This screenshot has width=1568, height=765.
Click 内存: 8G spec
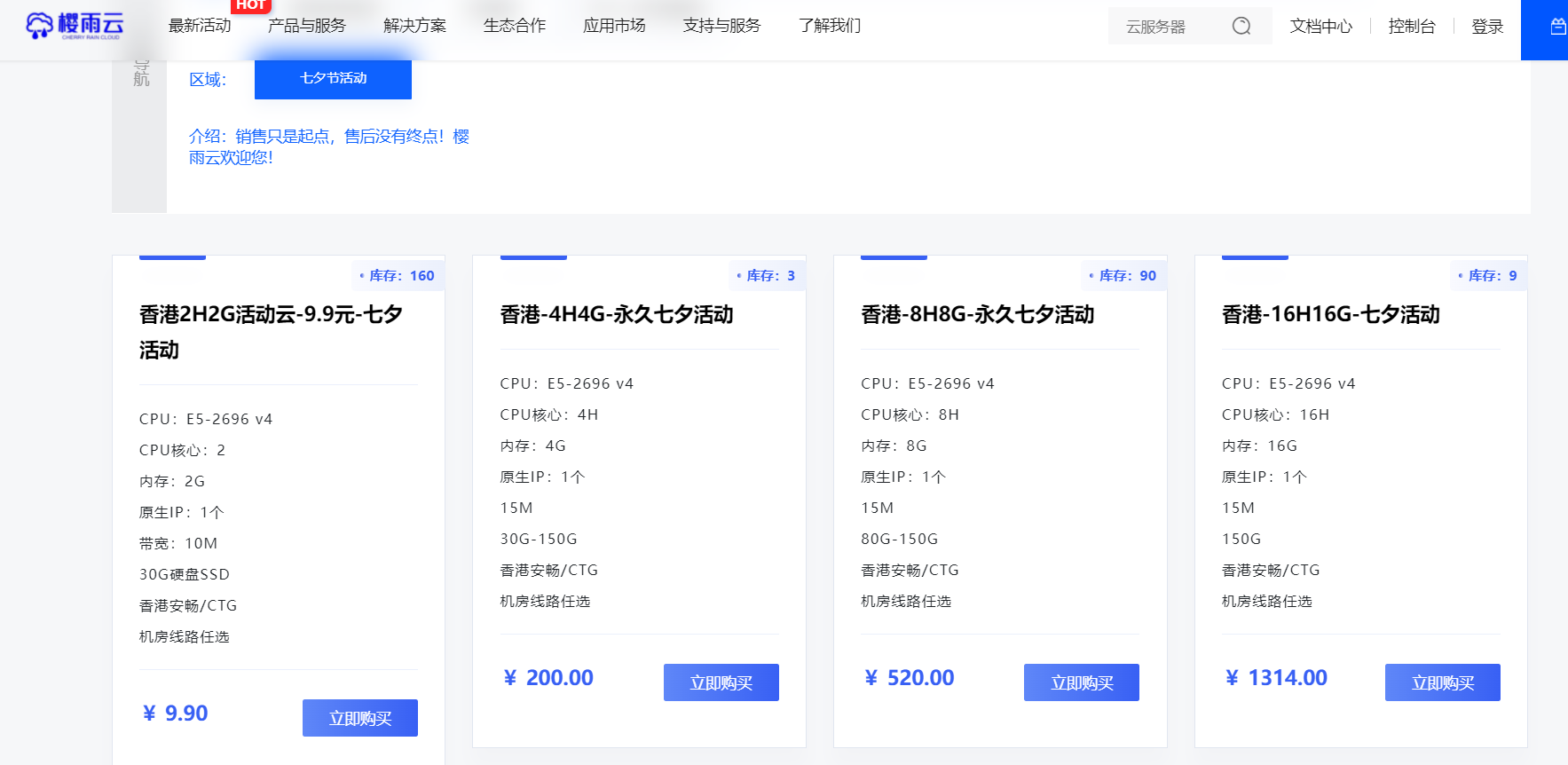pyautogui.click(x=894, y=446)
